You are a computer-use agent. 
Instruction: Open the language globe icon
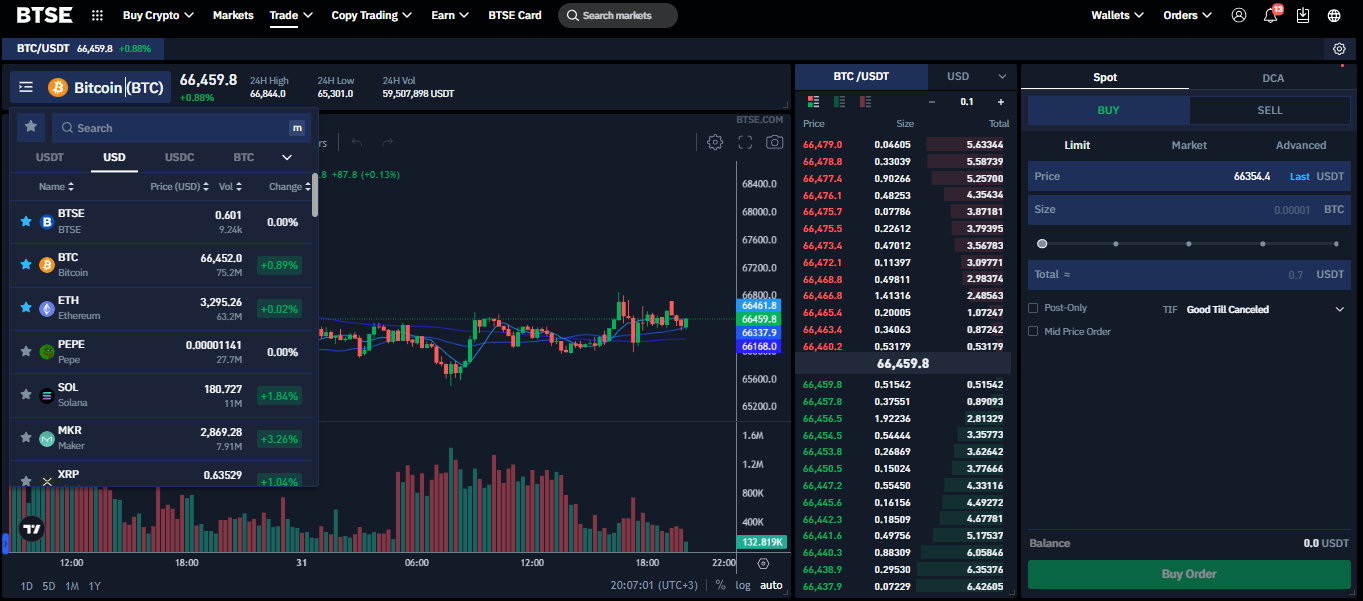1334,15
